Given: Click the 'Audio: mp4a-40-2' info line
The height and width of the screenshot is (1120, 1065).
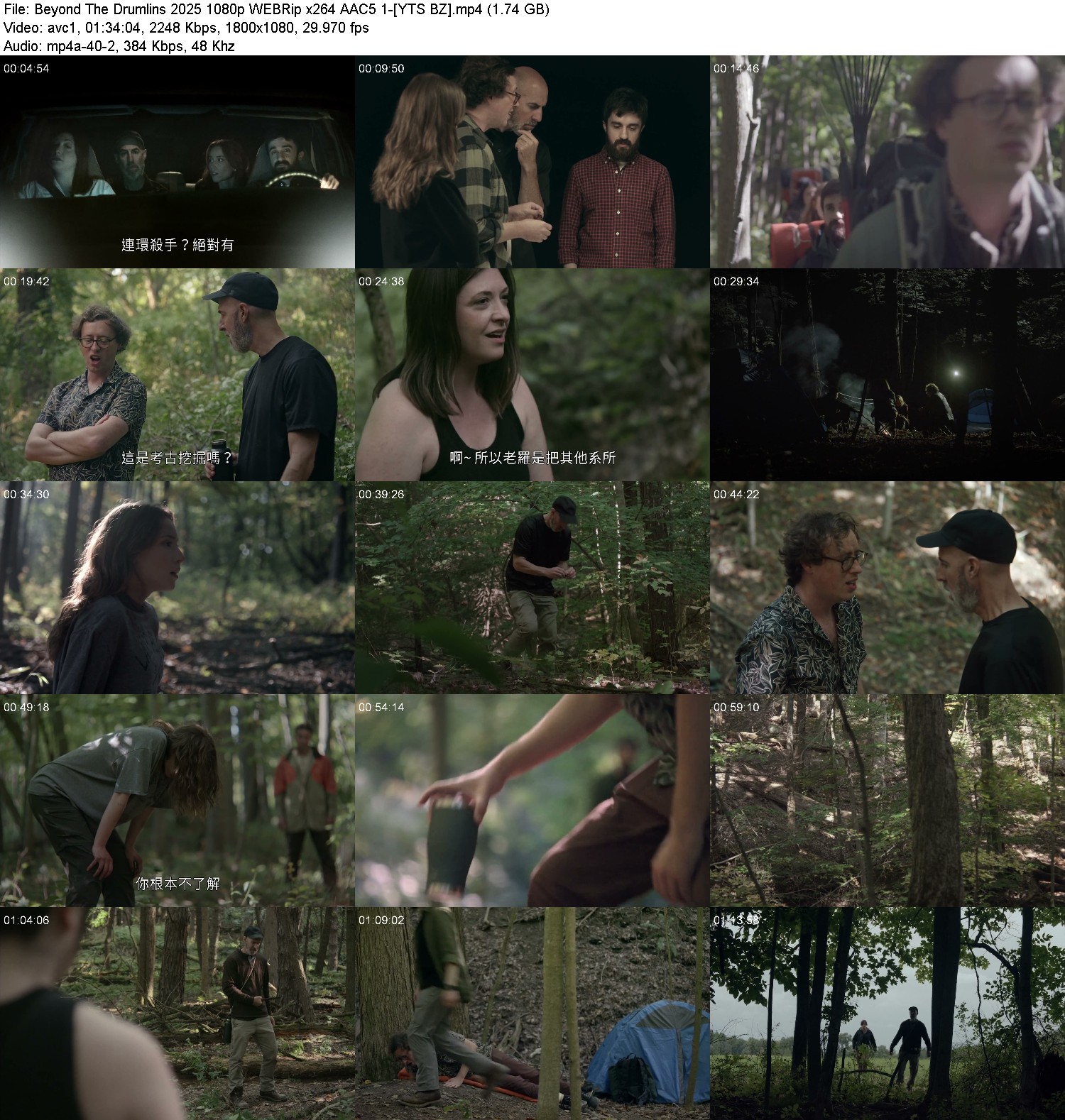Looking at the screenshot, I should coord(119,47).
